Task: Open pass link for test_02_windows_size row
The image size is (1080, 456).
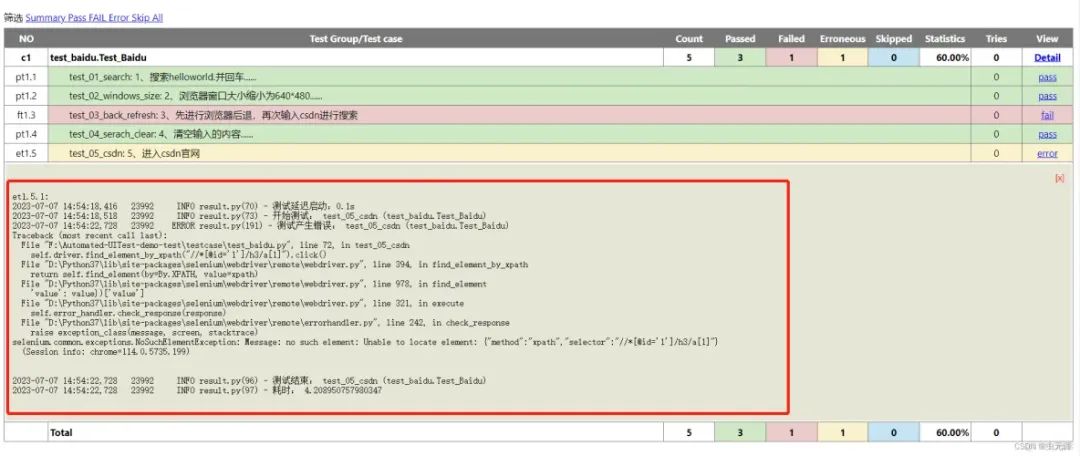Action: pyautogui.click(x=1047, y=96)
